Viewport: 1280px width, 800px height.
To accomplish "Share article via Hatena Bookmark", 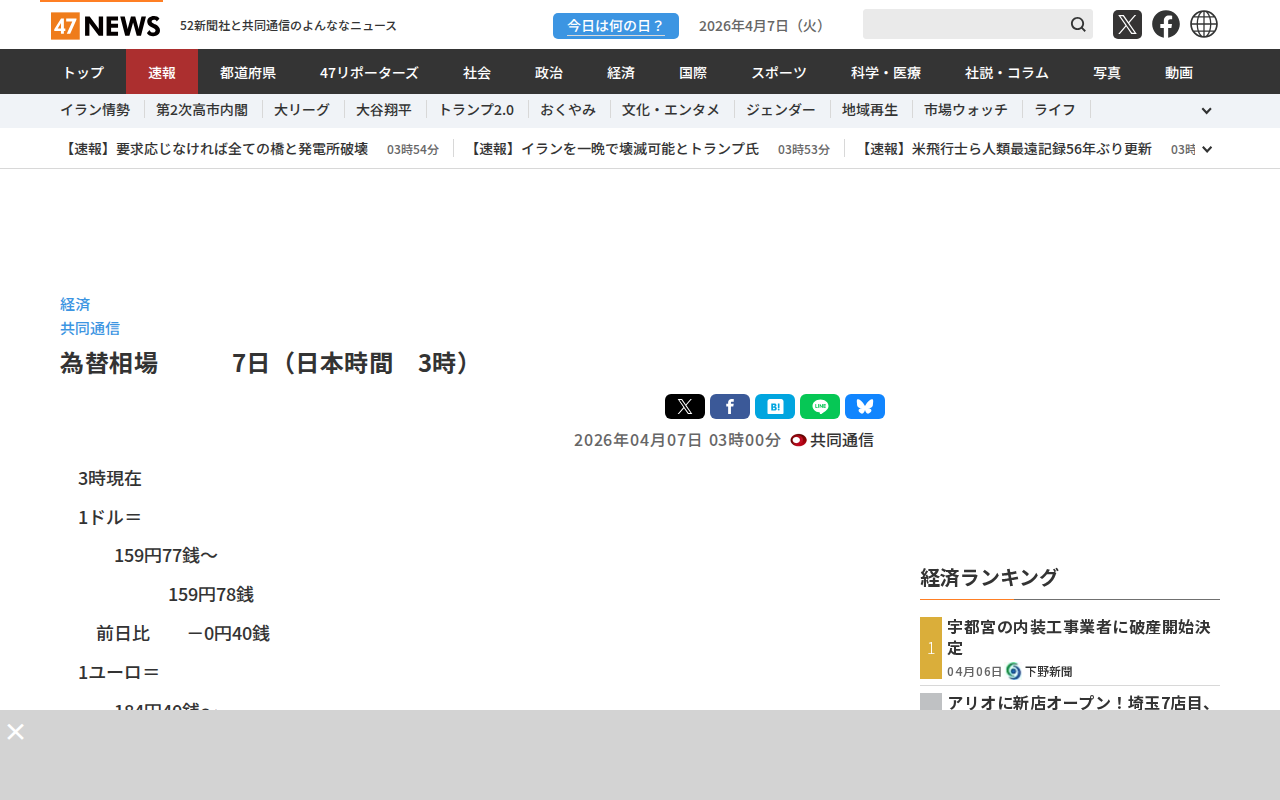I will pyautogui.click(x=774, y=407).
